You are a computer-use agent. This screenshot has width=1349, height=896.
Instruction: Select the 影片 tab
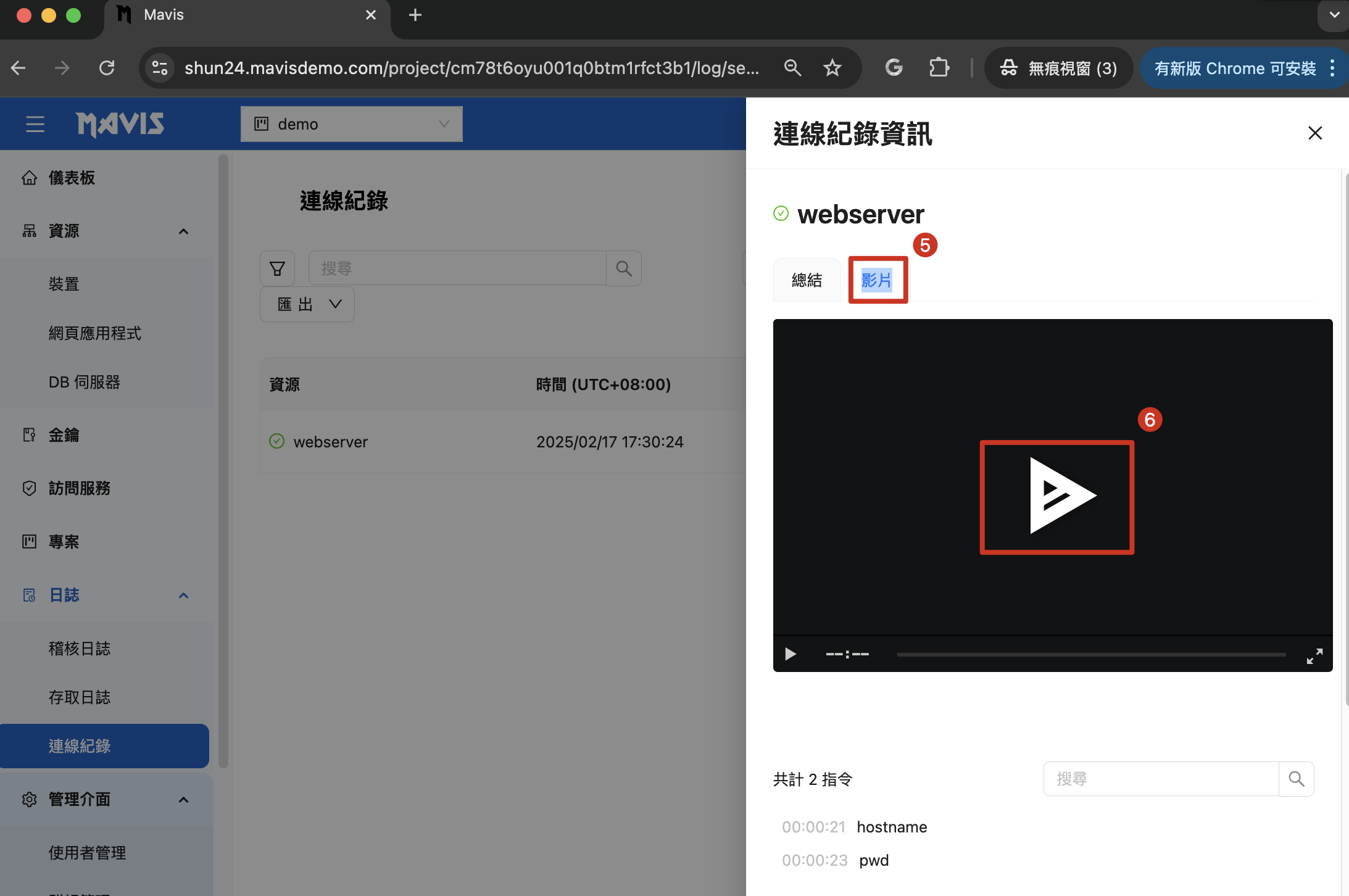[x=877, y=280]
